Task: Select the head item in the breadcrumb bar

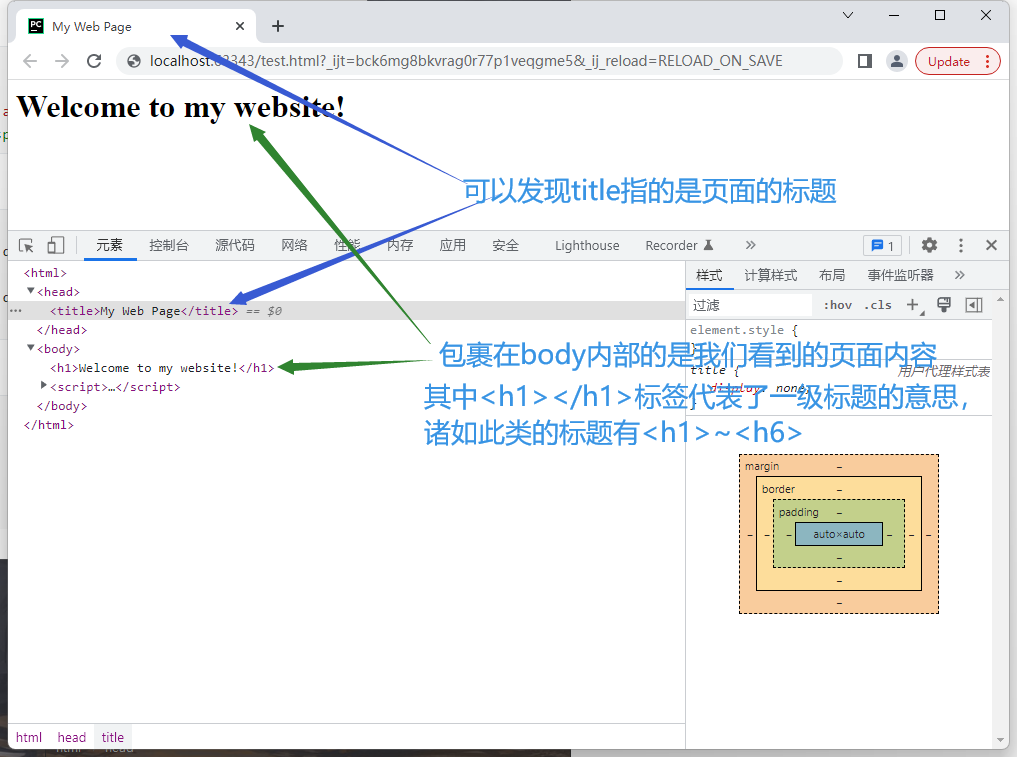Action: [x=71, y=737]
